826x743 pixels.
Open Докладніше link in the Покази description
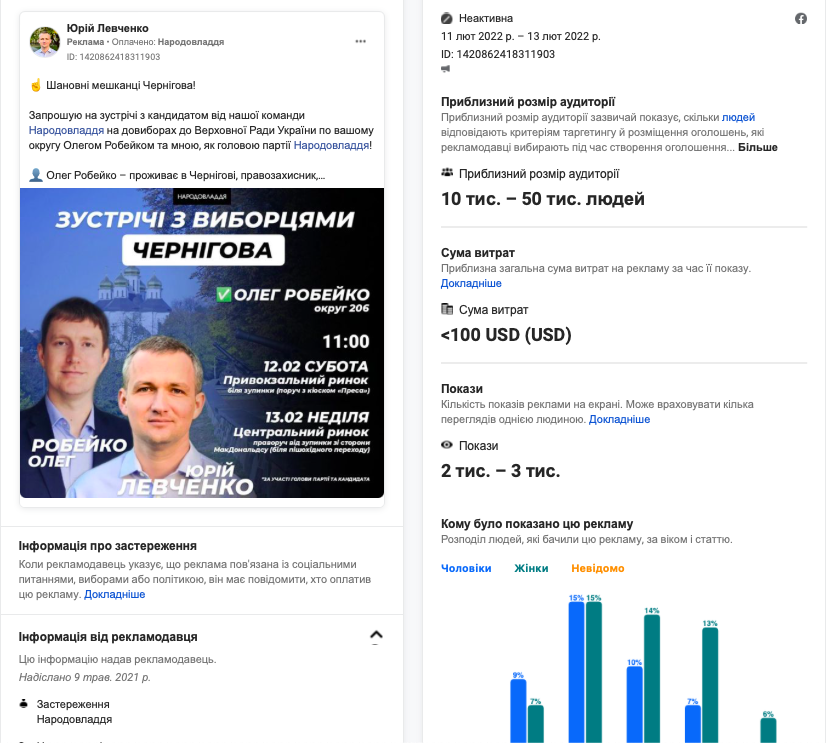tap(619, 419)
